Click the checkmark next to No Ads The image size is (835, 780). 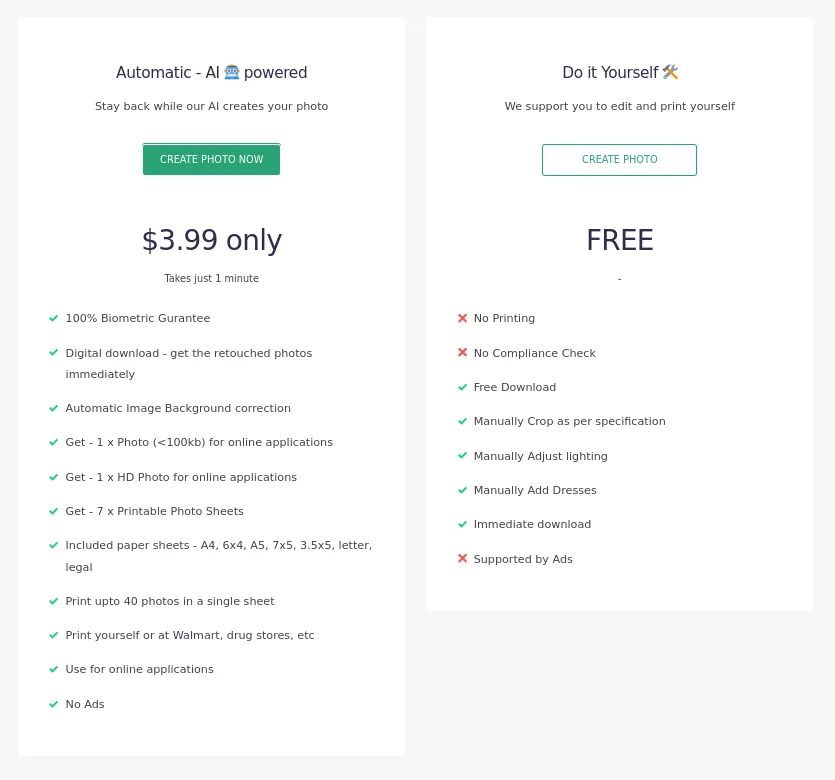point(54,704)
